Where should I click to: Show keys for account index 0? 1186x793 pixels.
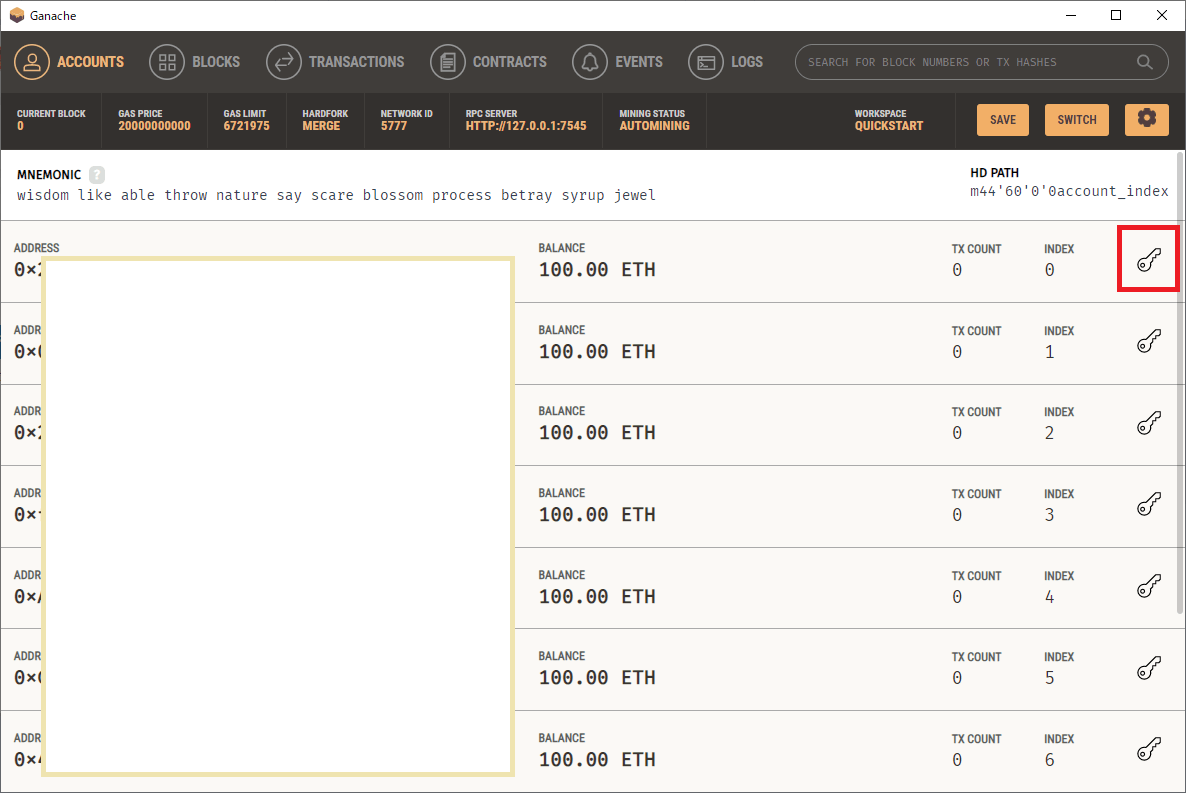(1148, 260)
